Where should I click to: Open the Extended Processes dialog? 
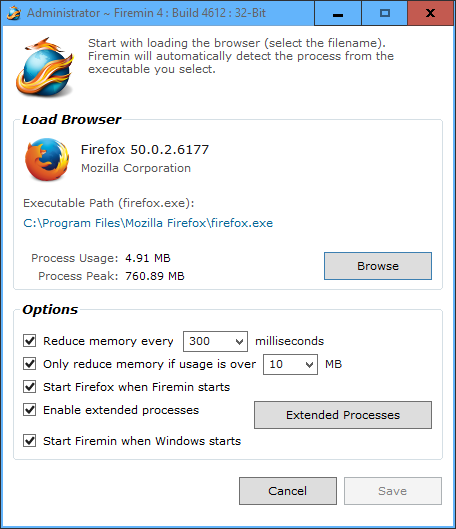(343, 415)
